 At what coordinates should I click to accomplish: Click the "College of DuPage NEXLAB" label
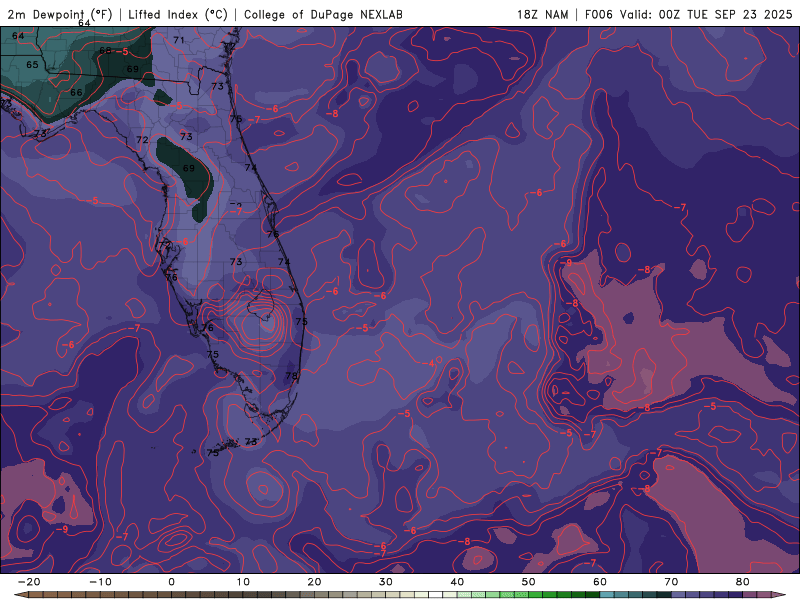tap(323, 14)
